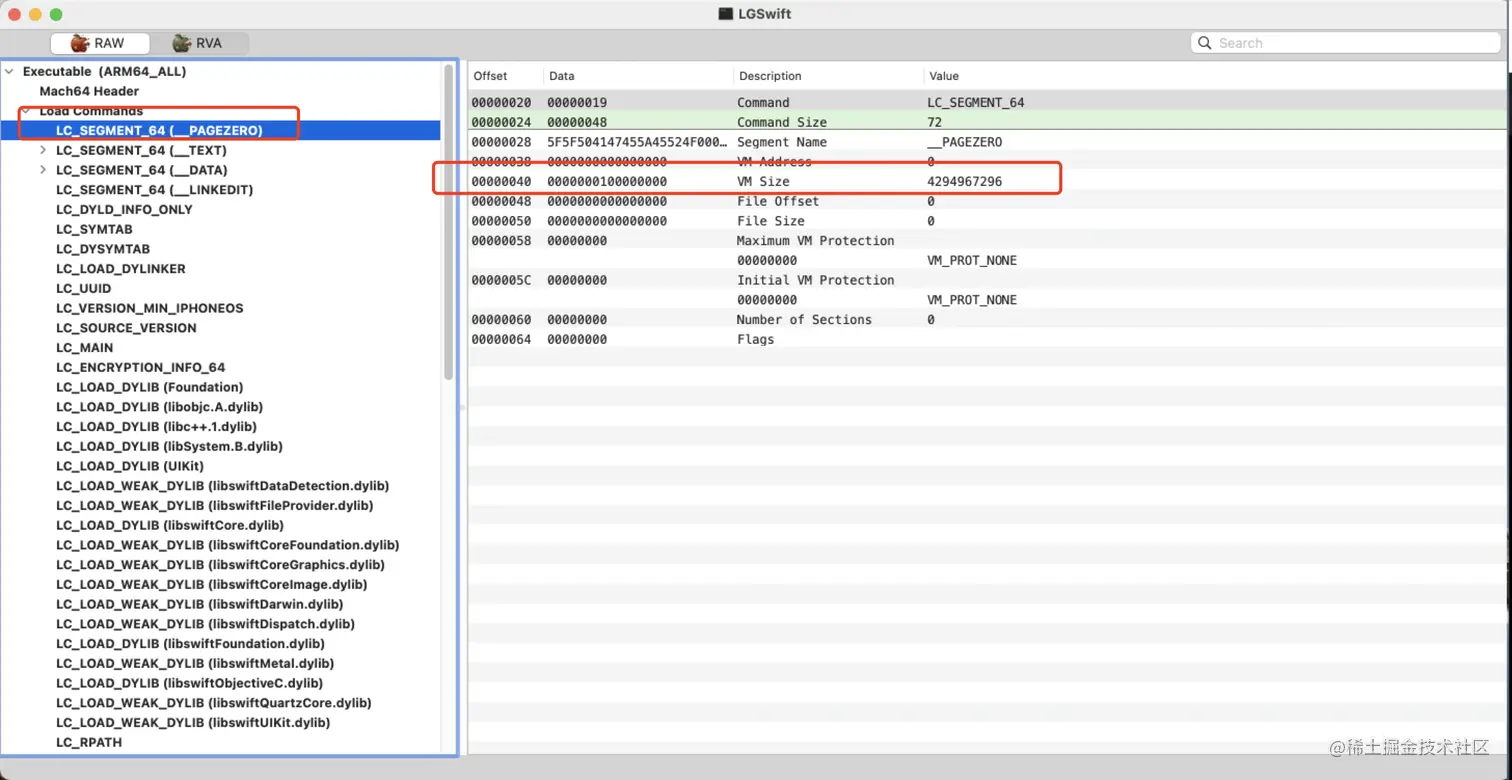The width and height of the screenshot is (1512, 780).
Task: Select LC_LOAD_DYLIB (libswiftCore.dylib) entry
Action: [170, 525]
